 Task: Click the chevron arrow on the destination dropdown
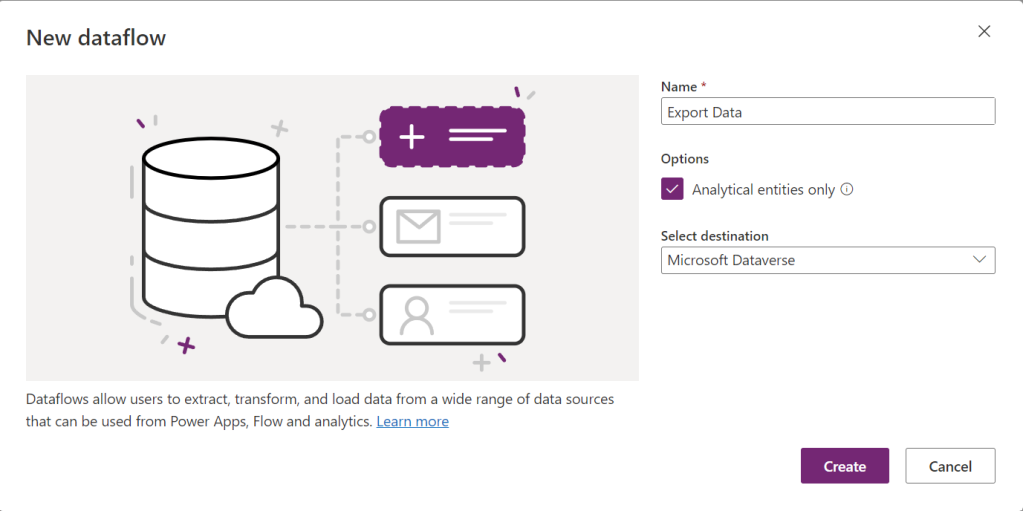point(979,259)
